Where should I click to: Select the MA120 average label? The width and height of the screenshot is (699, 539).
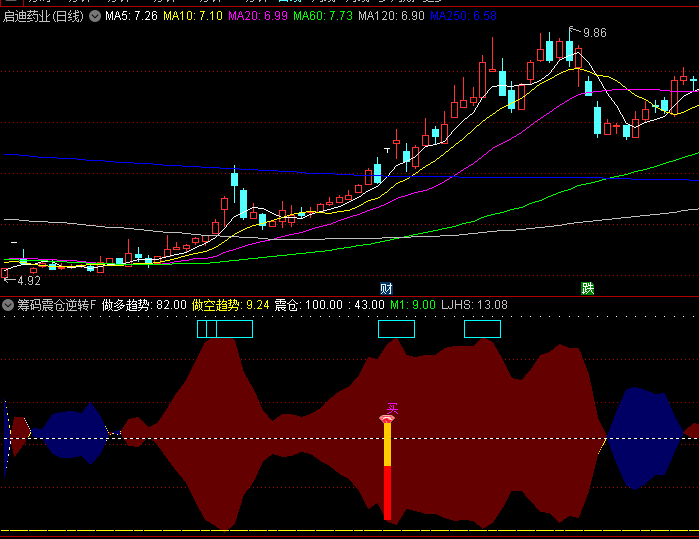point(390,17)
